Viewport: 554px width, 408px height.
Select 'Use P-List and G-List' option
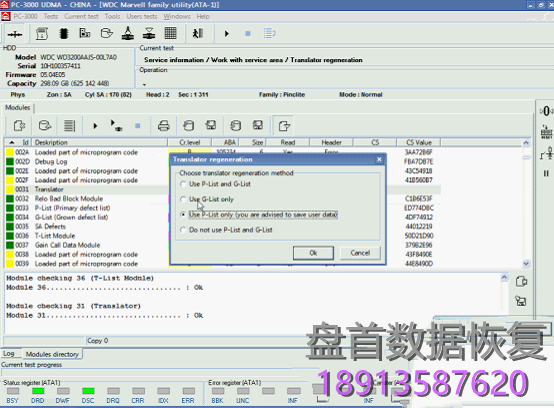(216, 184)
